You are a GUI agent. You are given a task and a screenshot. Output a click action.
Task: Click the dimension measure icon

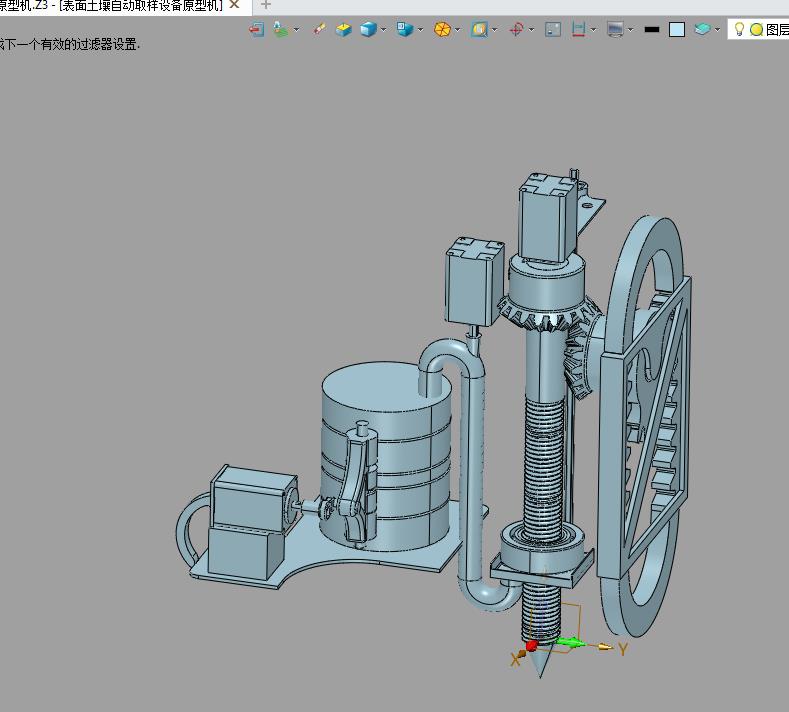[x=579, y=29]
